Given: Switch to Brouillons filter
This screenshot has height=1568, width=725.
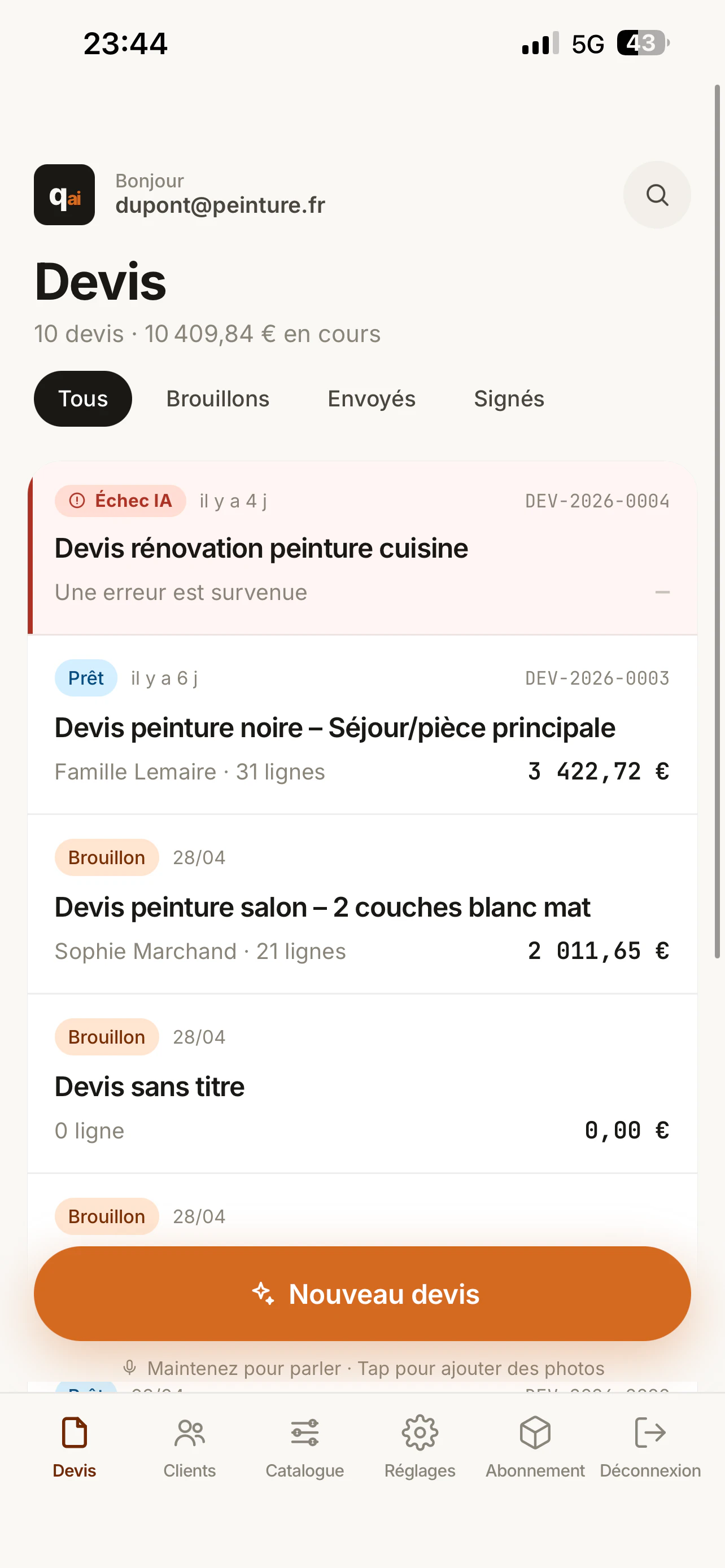Looking at the screenshot, I should (218, 398).
